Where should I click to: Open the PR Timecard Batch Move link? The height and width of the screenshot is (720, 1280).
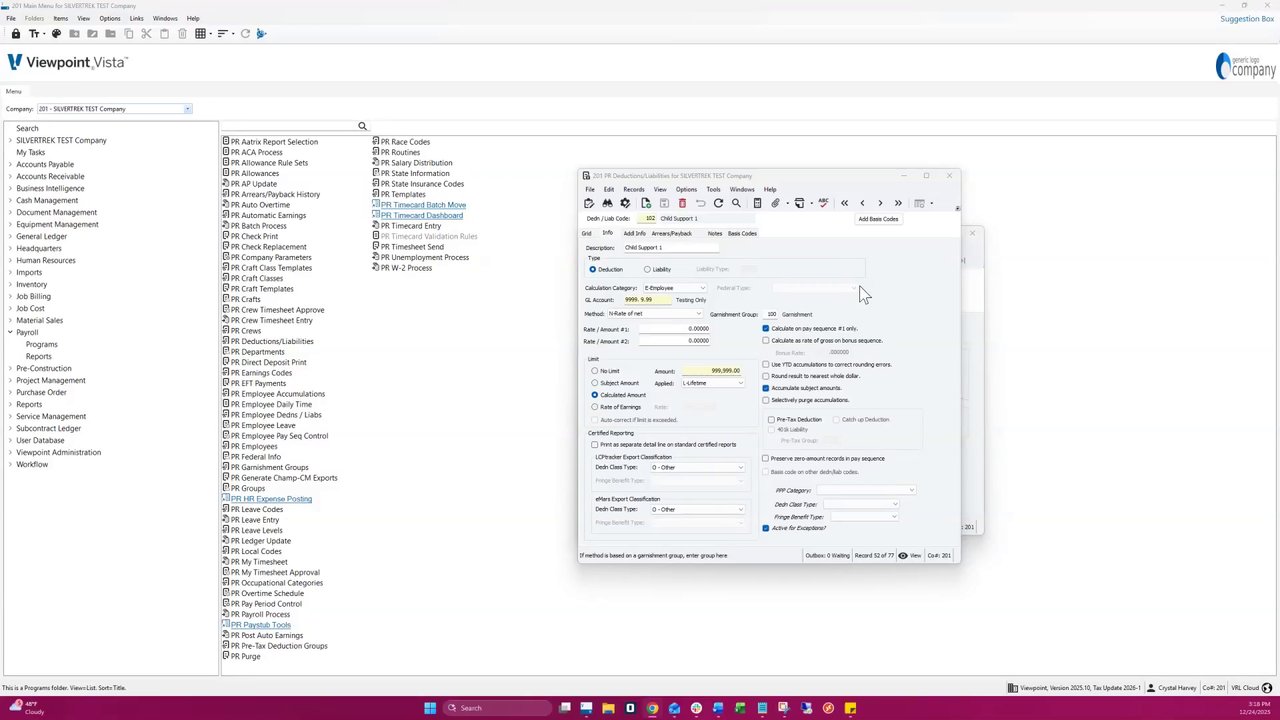tap(423, 205)
